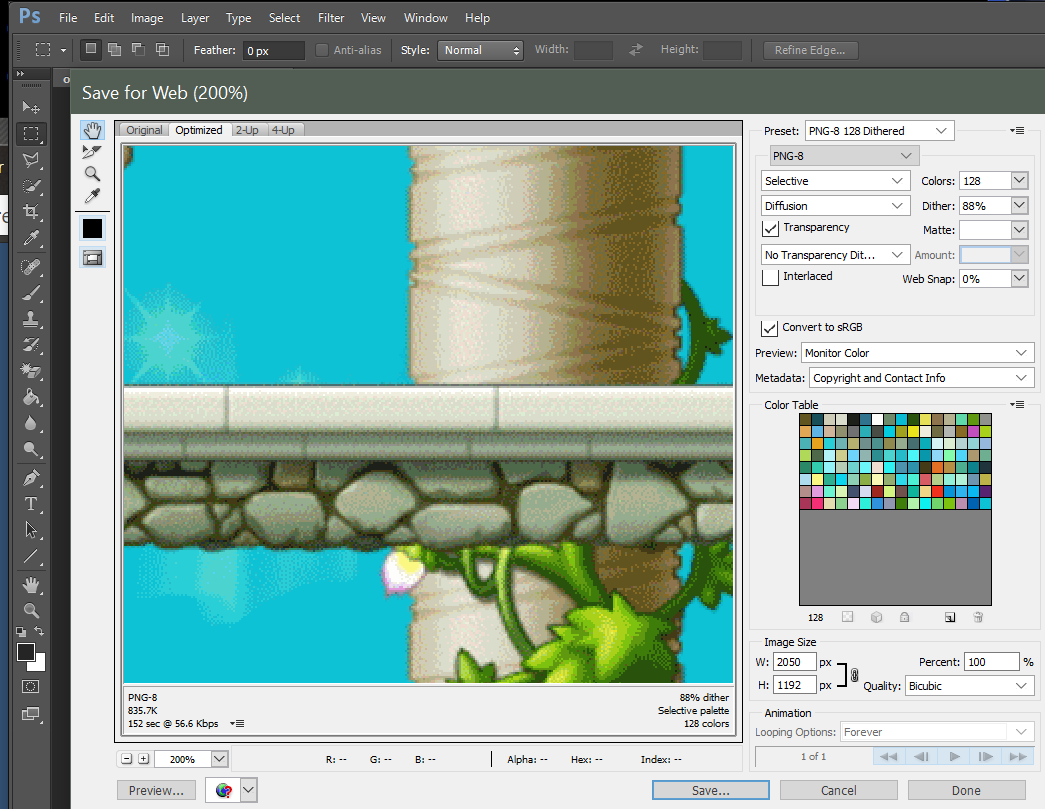Select the Hand tool in Save for Web
This screenshot has width=1045, height=809.
[x=93, y=131]
